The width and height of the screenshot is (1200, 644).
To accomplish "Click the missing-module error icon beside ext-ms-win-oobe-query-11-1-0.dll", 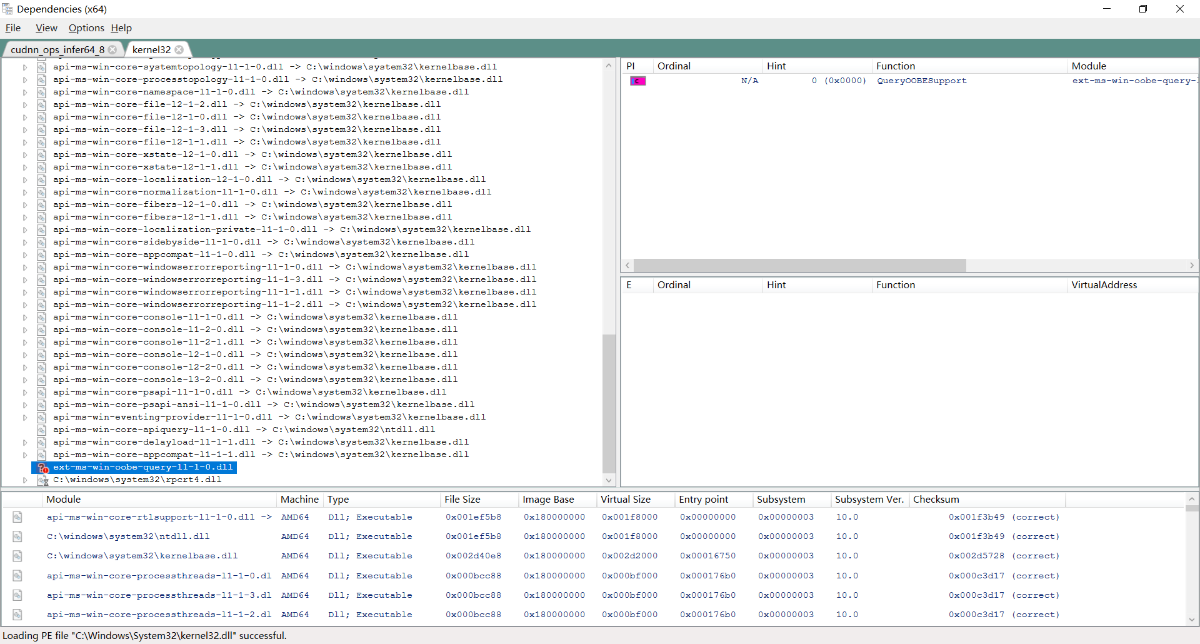I will [42, 467].
